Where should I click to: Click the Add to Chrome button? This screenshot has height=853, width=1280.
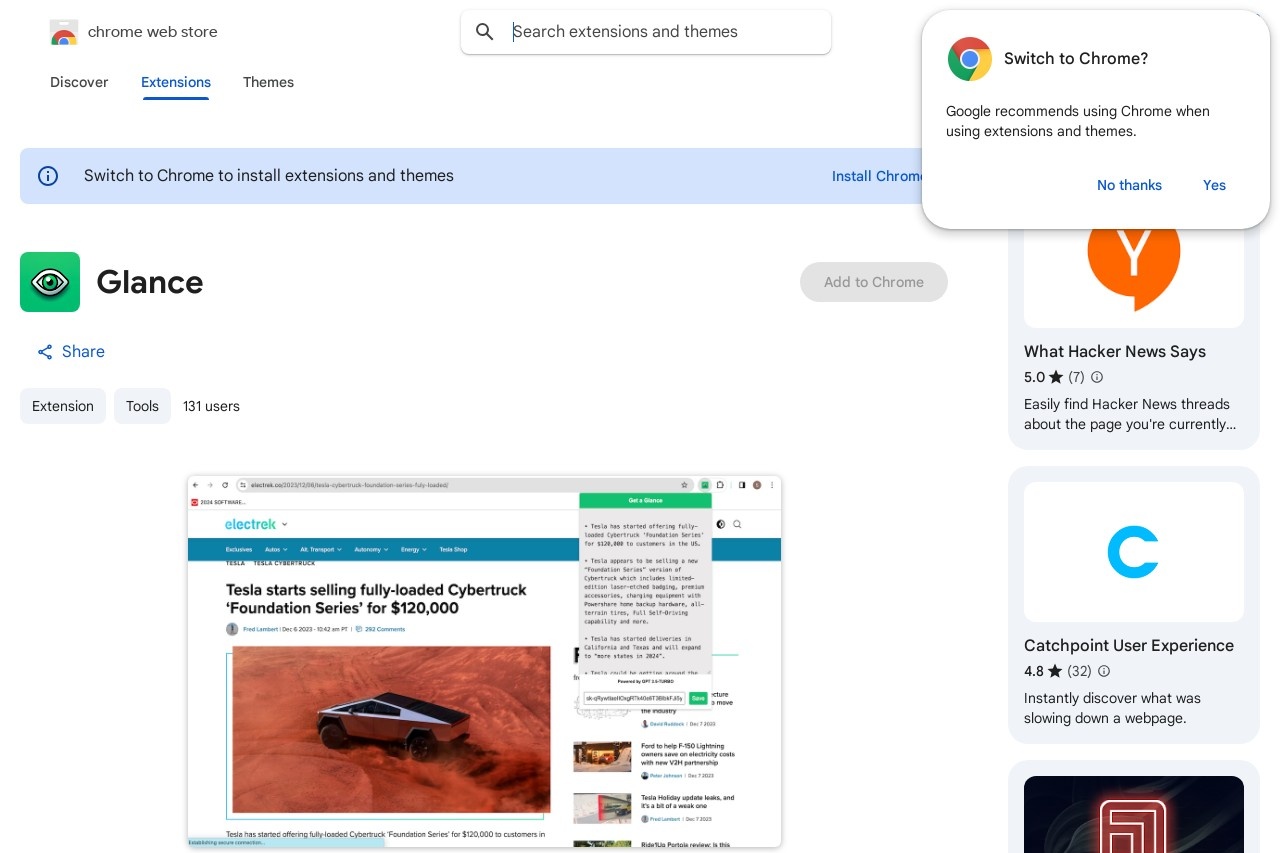pyautogui.click(x=874, y=282)
